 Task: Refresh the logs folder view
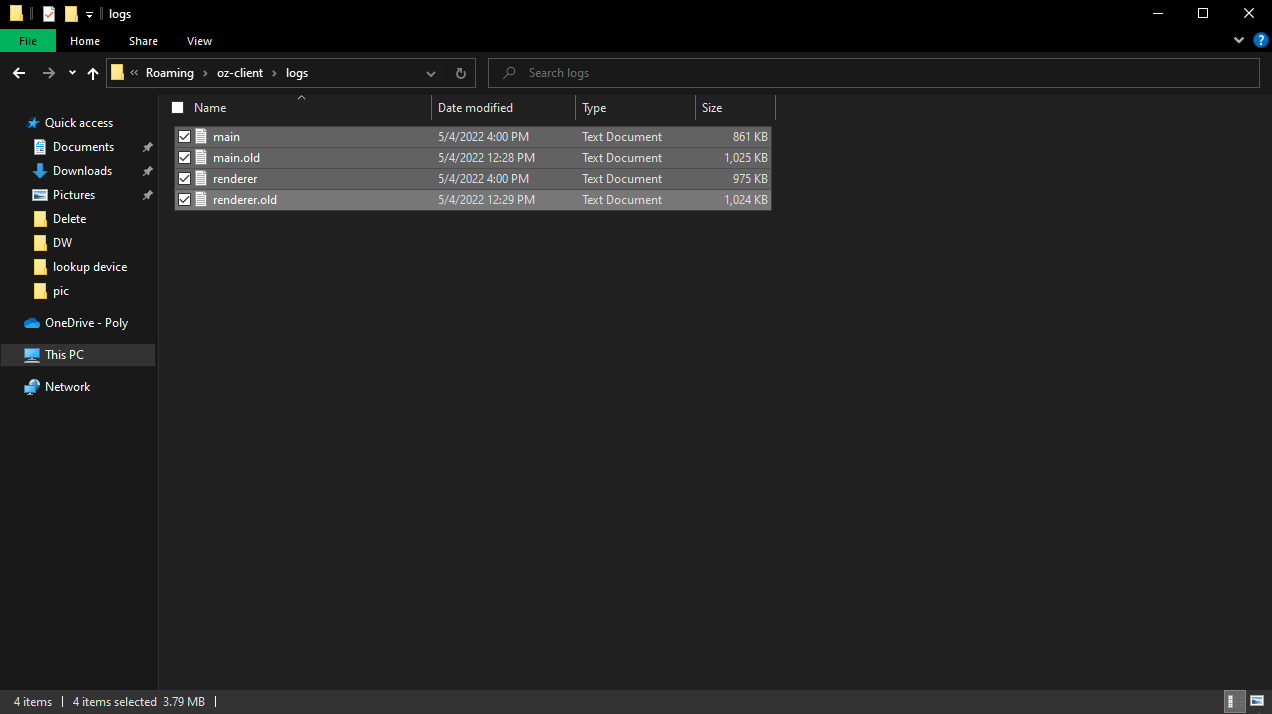point(459,72)
